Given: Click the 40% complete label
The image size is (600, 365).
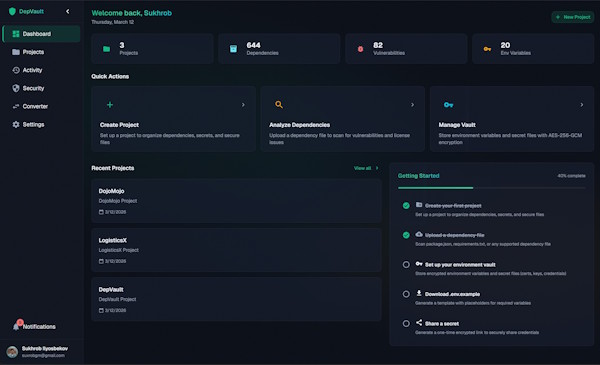Looking at the screenshot, I should (571, 176).
